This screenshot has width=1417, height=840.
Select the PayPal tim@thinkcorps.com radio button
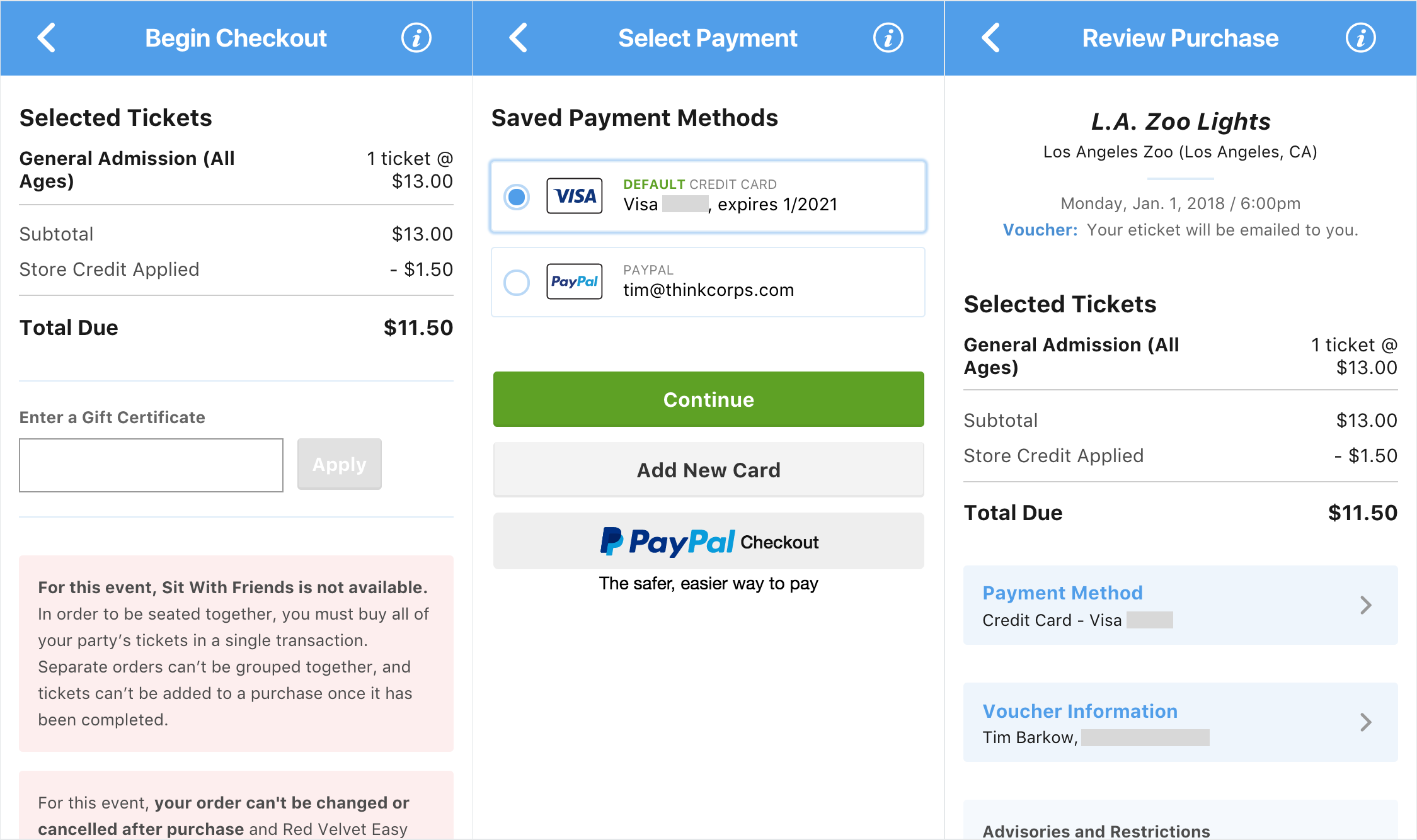tap(517, 282)
